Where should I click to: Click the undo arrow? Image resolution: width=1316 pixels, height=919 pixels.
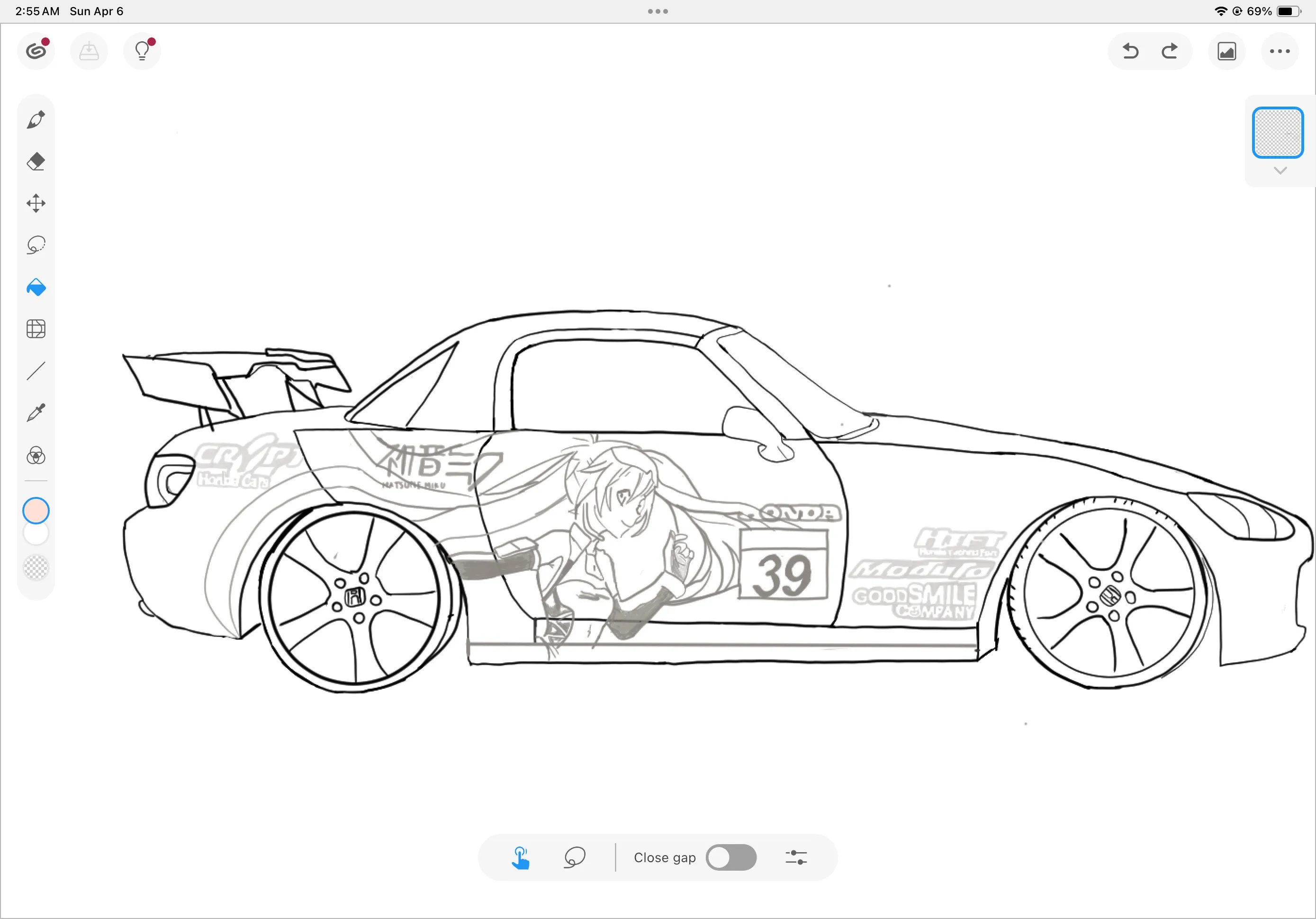pos(1130,52)
